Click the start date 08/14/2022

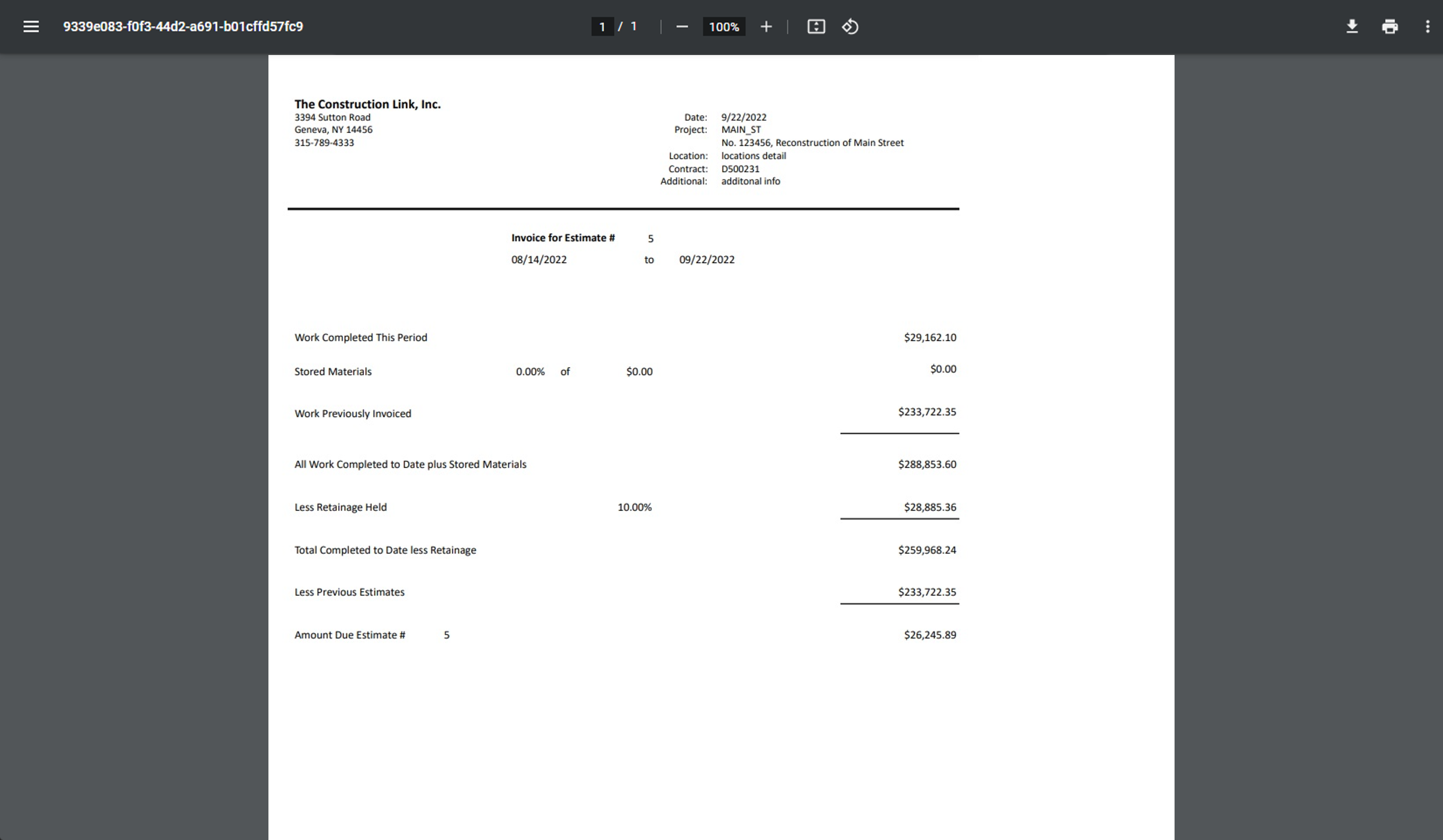point(538,259)
